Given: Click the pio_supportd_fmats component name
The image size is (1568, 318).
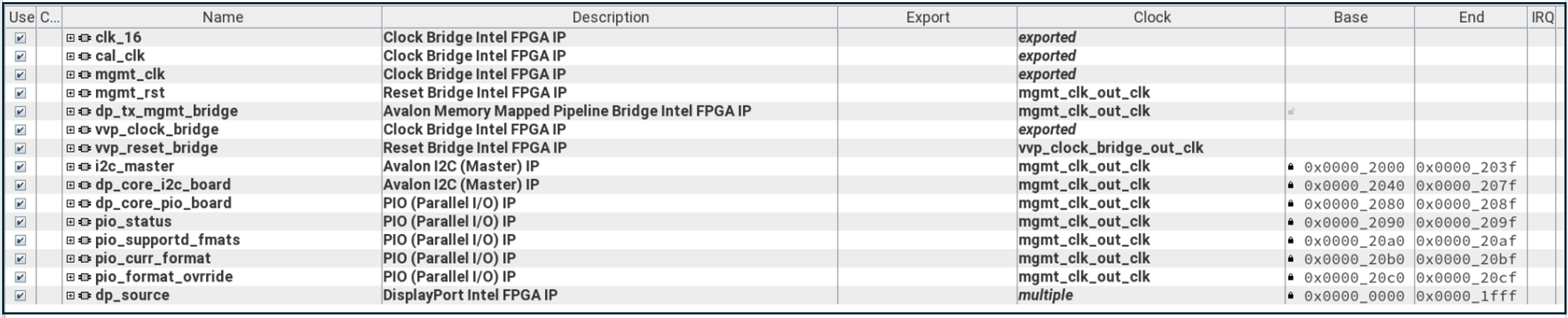Looking at the screenshot, I should tap(168, 240).
